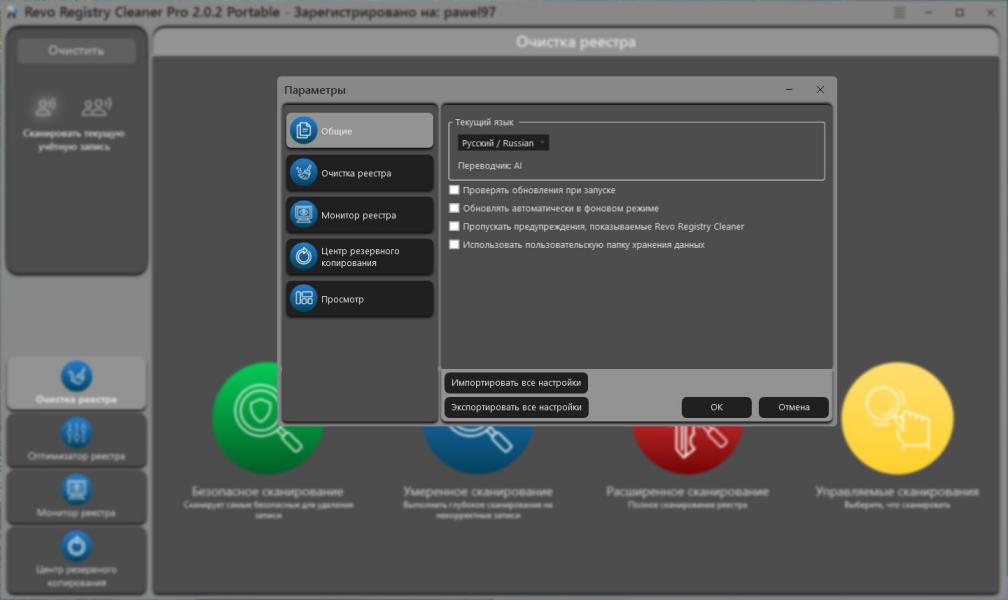Select the General (Общие) icon in Parameters sidebar

[x=303, y=131]
